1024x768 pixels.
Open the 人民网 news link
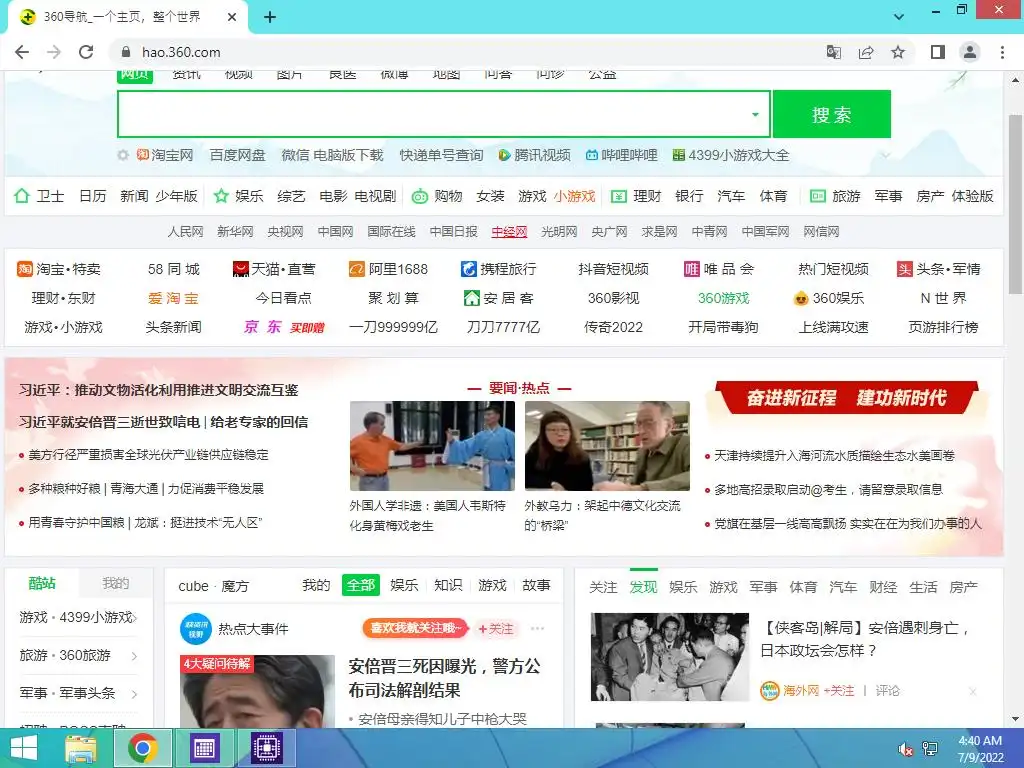tap(185, 232)
